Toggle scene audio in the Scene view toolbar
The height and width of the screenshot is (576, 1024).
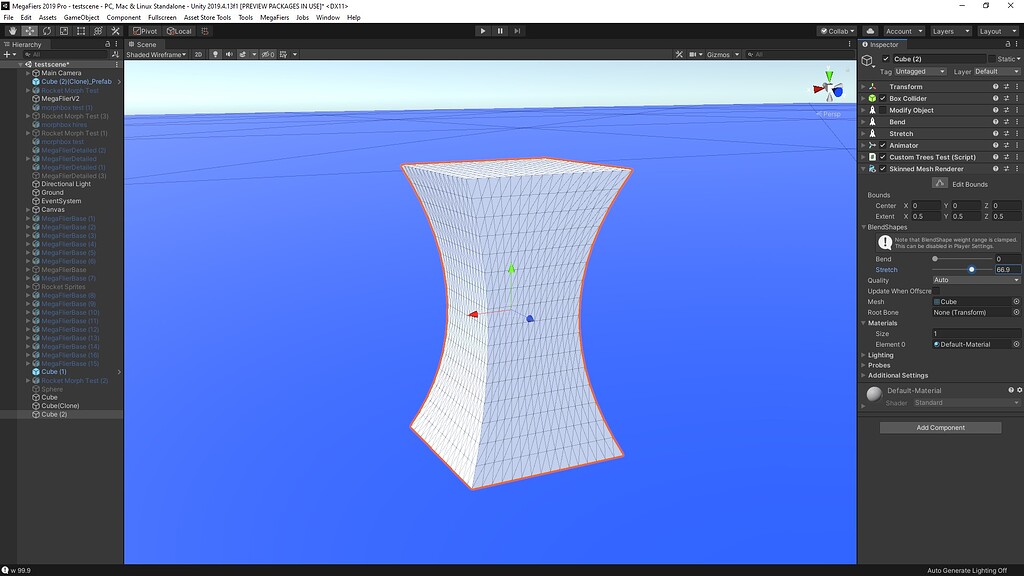pos(229,54)
